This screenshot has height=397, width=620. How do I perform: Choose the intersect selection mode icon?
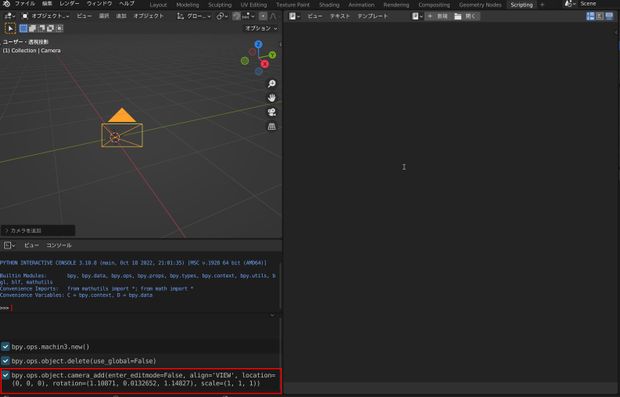59,28
